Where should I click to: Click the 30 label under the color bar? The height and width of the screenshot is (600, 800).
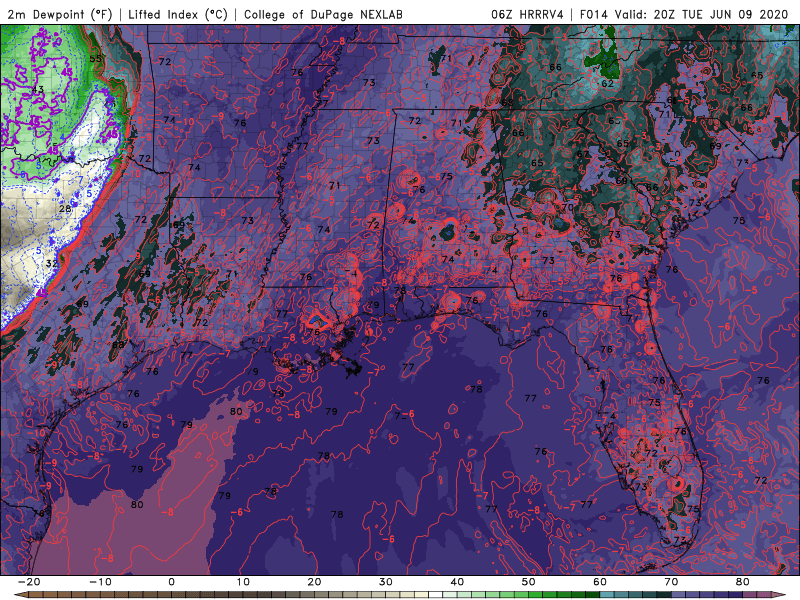click(386, 582)
